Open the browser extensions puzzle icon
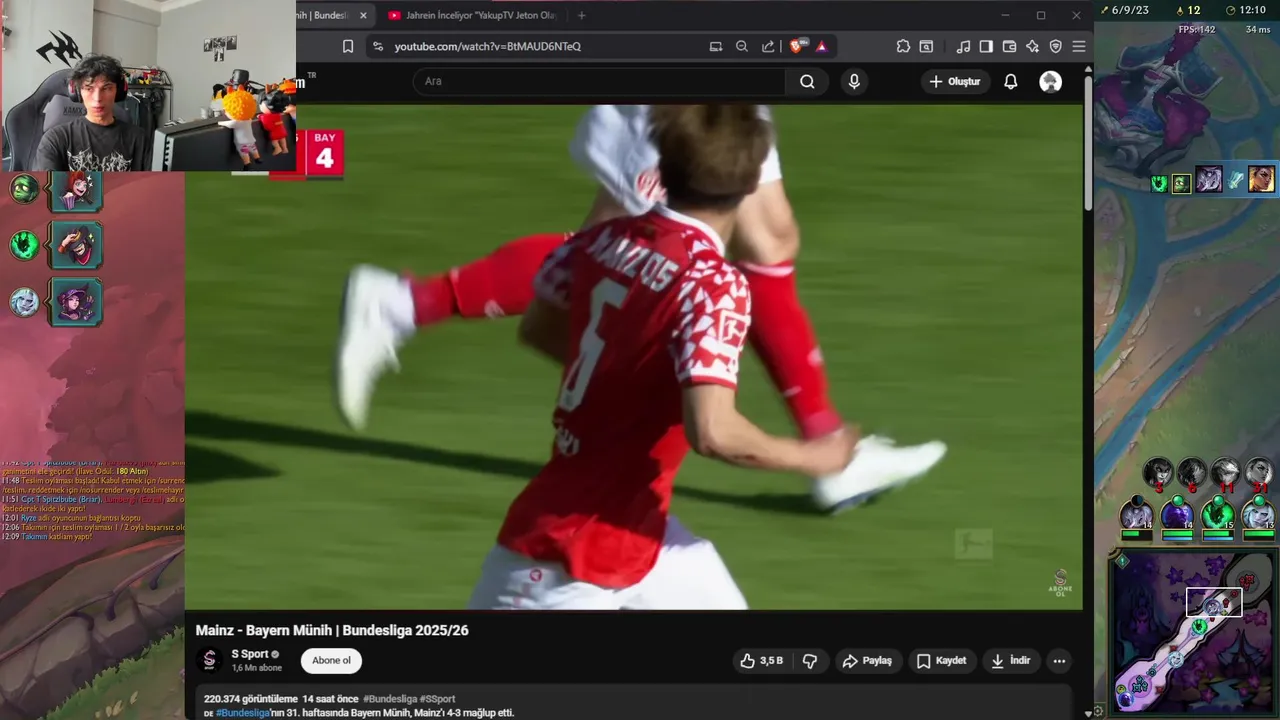Screen dimensions: 1280x720 [903, 46]
